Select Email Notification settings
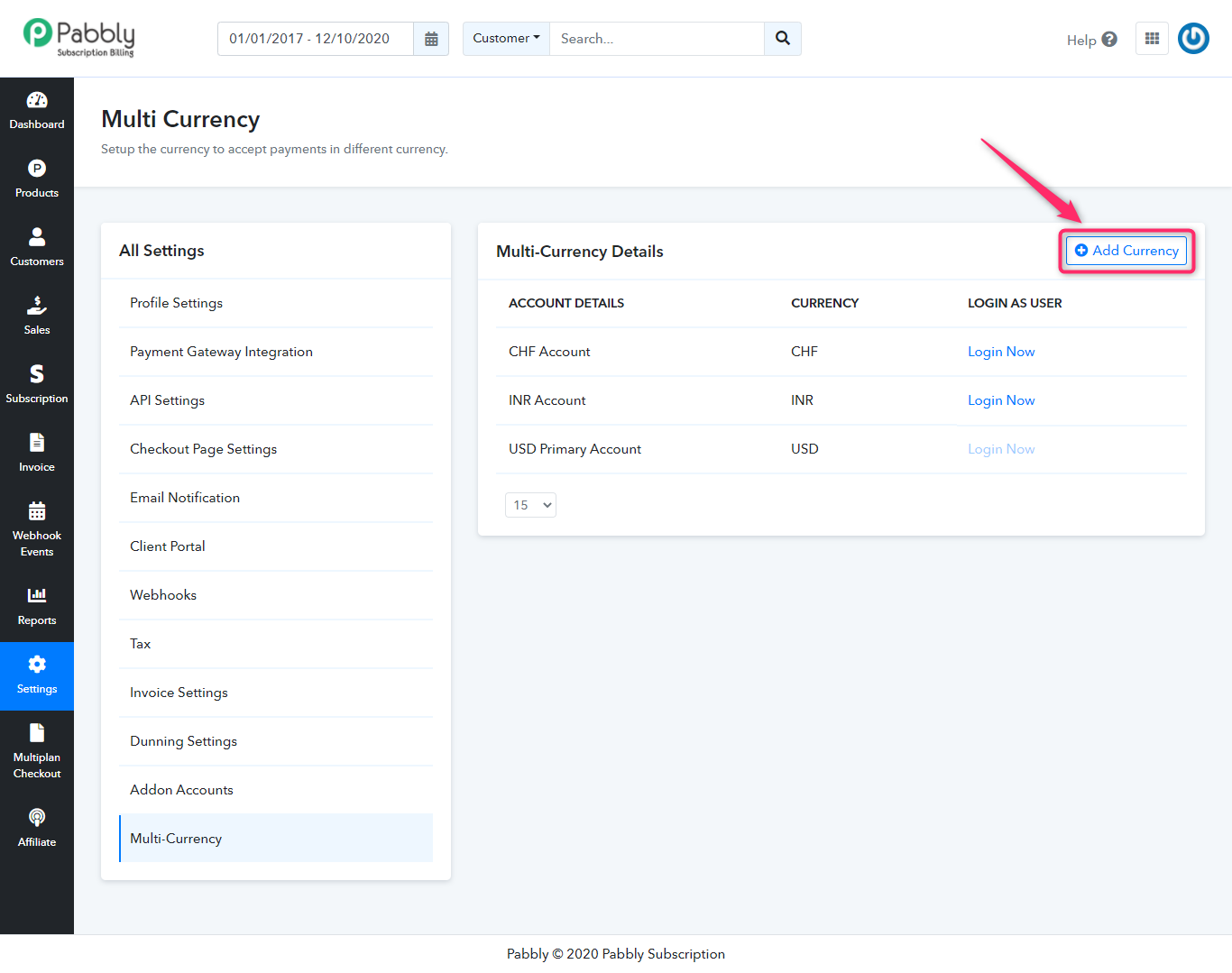 276,498
